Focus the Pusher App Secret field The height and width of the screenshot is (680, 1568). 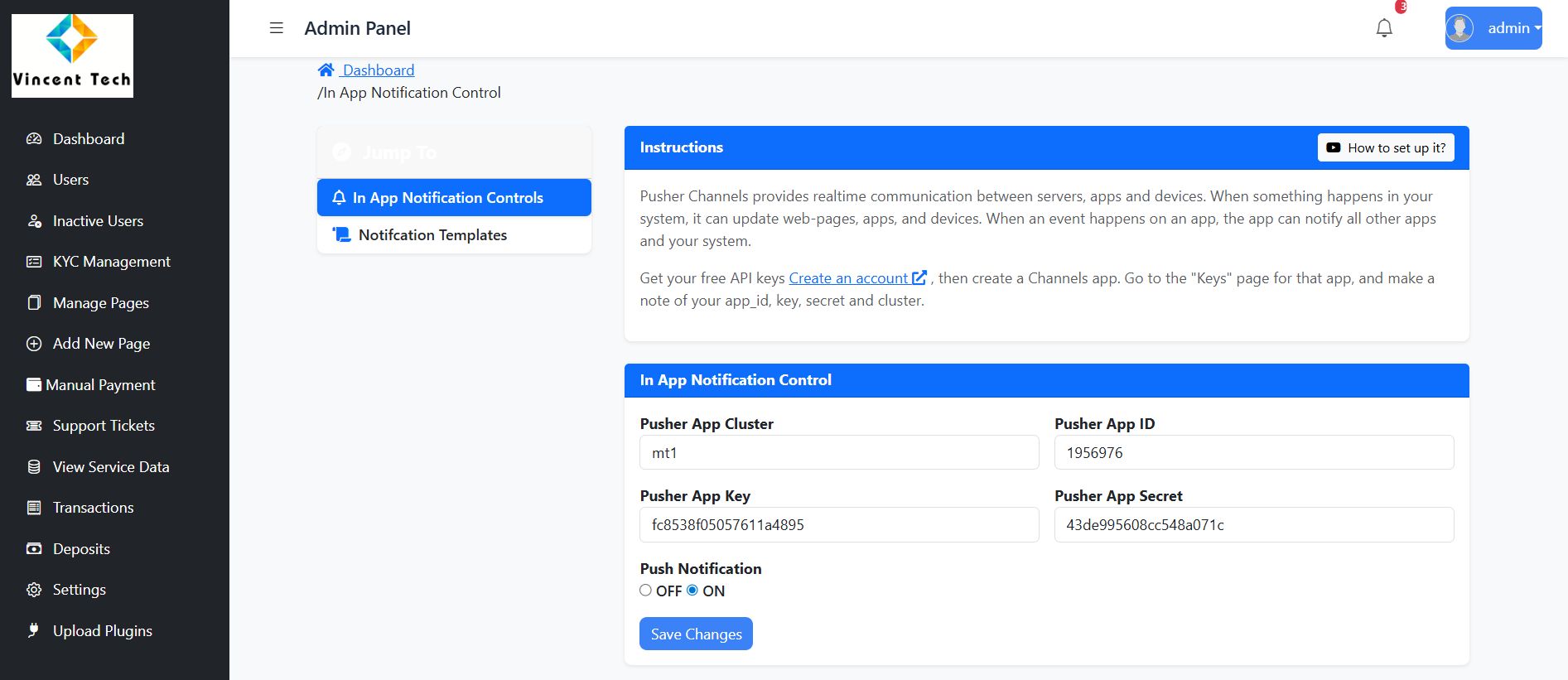(x=1253, y=525)
